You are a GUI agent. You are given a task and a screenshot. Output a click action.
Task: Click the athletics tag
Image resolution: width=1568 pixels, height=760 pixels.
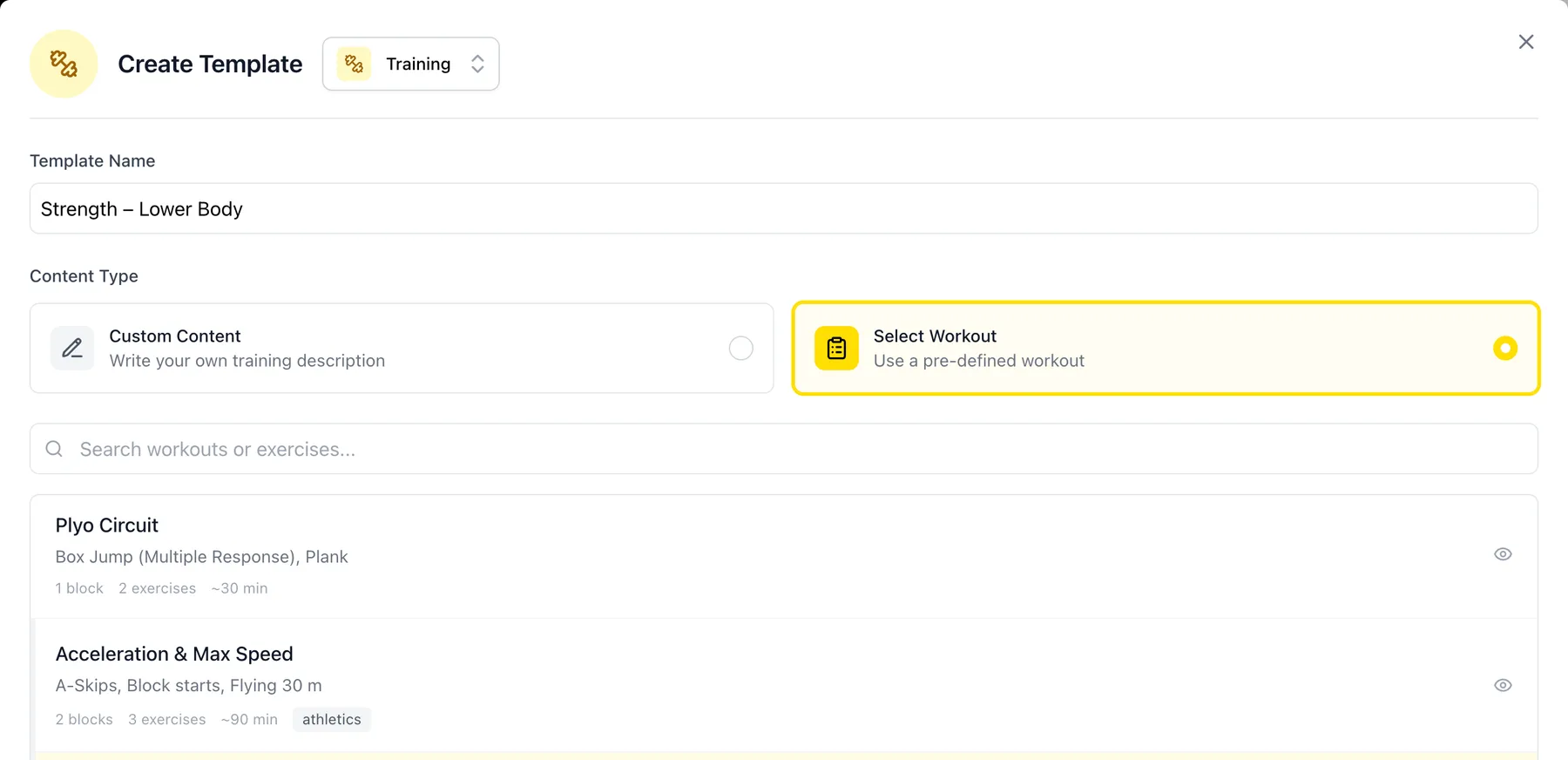pyautogui.click(x=332, y=719)
